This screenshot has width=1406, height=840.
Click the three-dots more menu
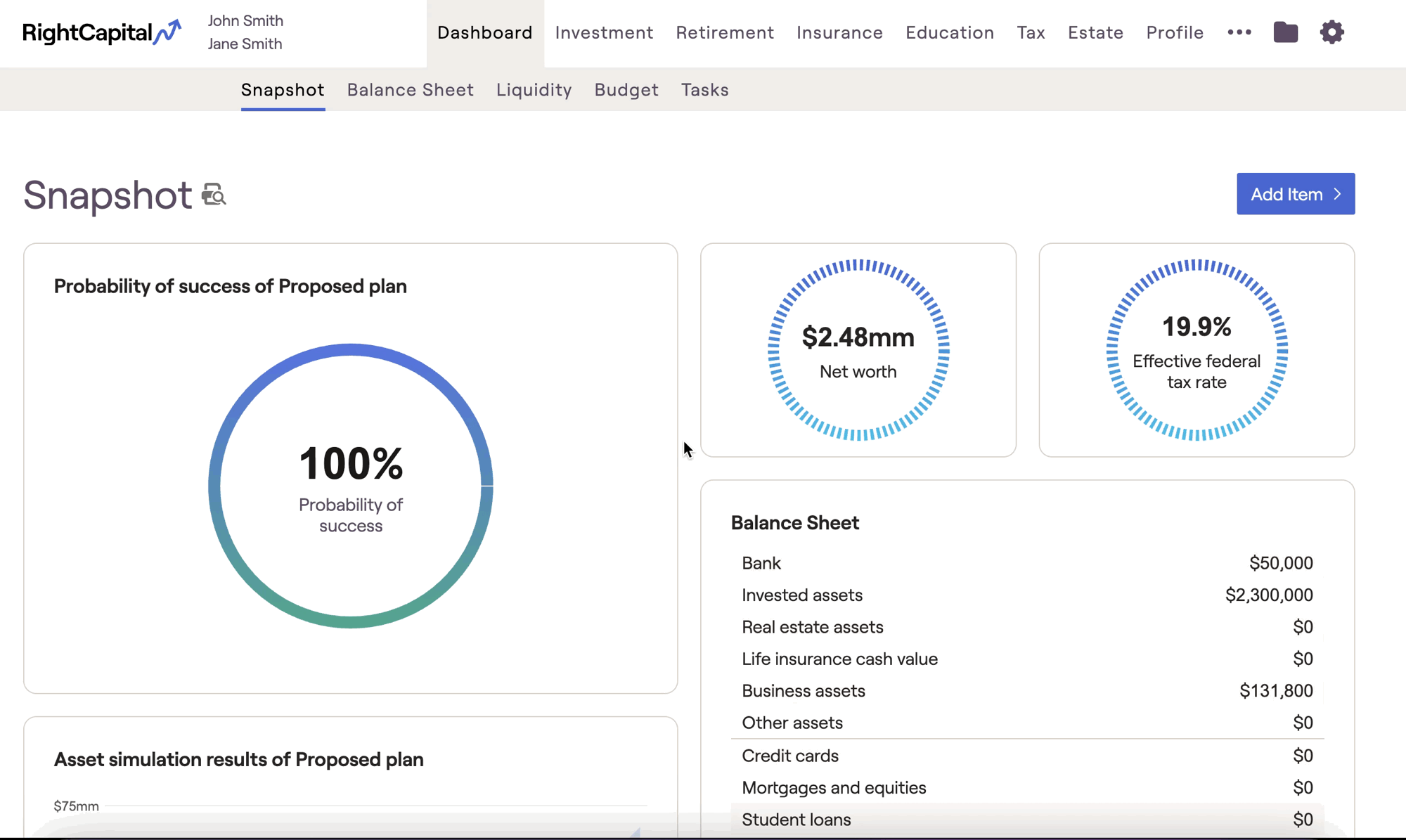tap(1239, 32)
